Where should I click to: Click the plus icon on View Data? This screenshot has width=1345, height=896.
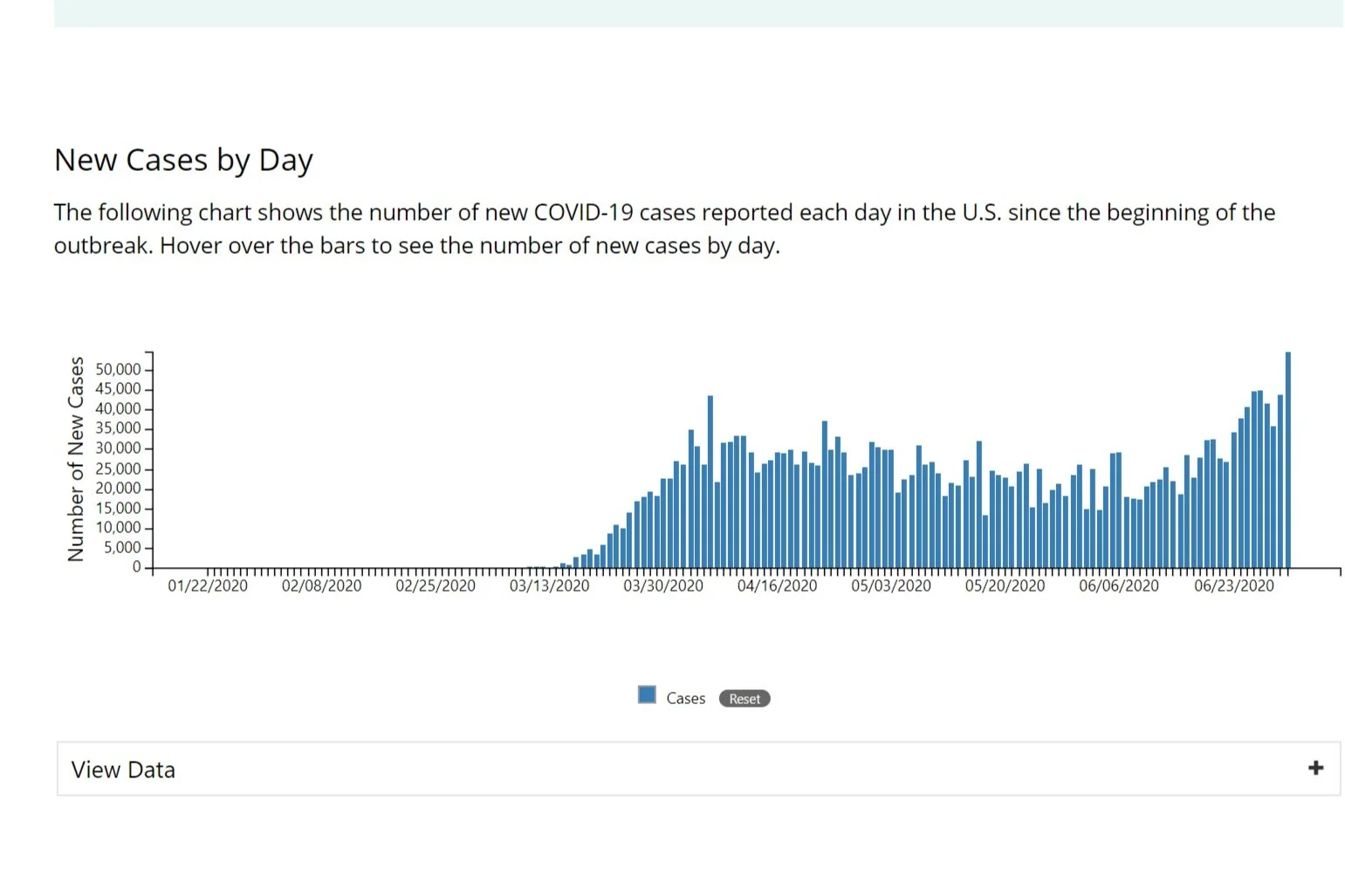point(1315,768)
